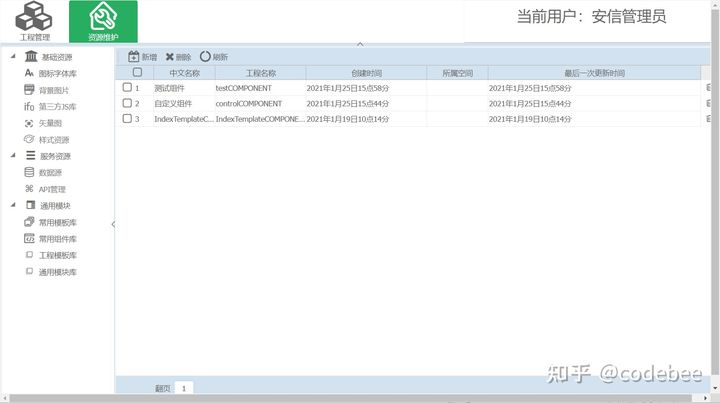This screenshot has height=403, width=720.
Task: Click the bottom scrollbar left arrow
Action: pos(4,398)
